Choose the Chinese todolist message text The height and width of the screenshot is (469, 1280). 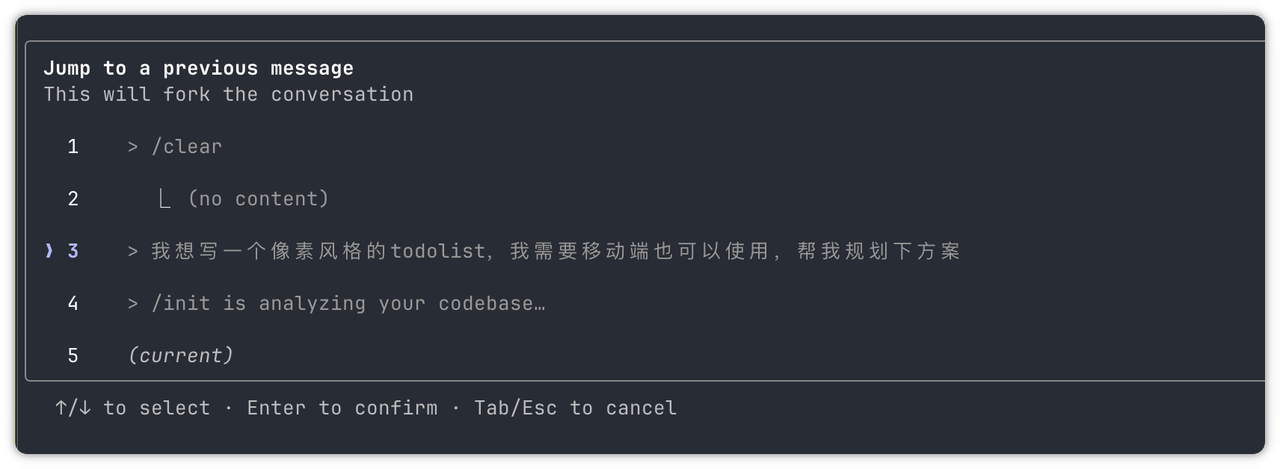coord(555,251)
